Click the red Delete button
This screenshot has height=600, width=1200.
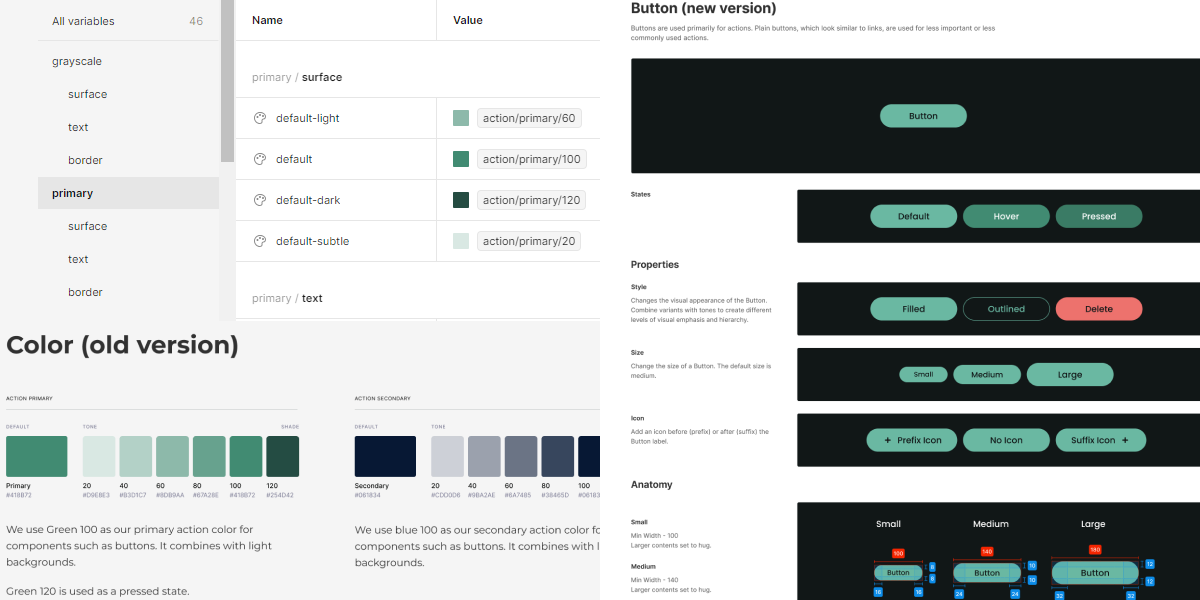click(1099, 309)
